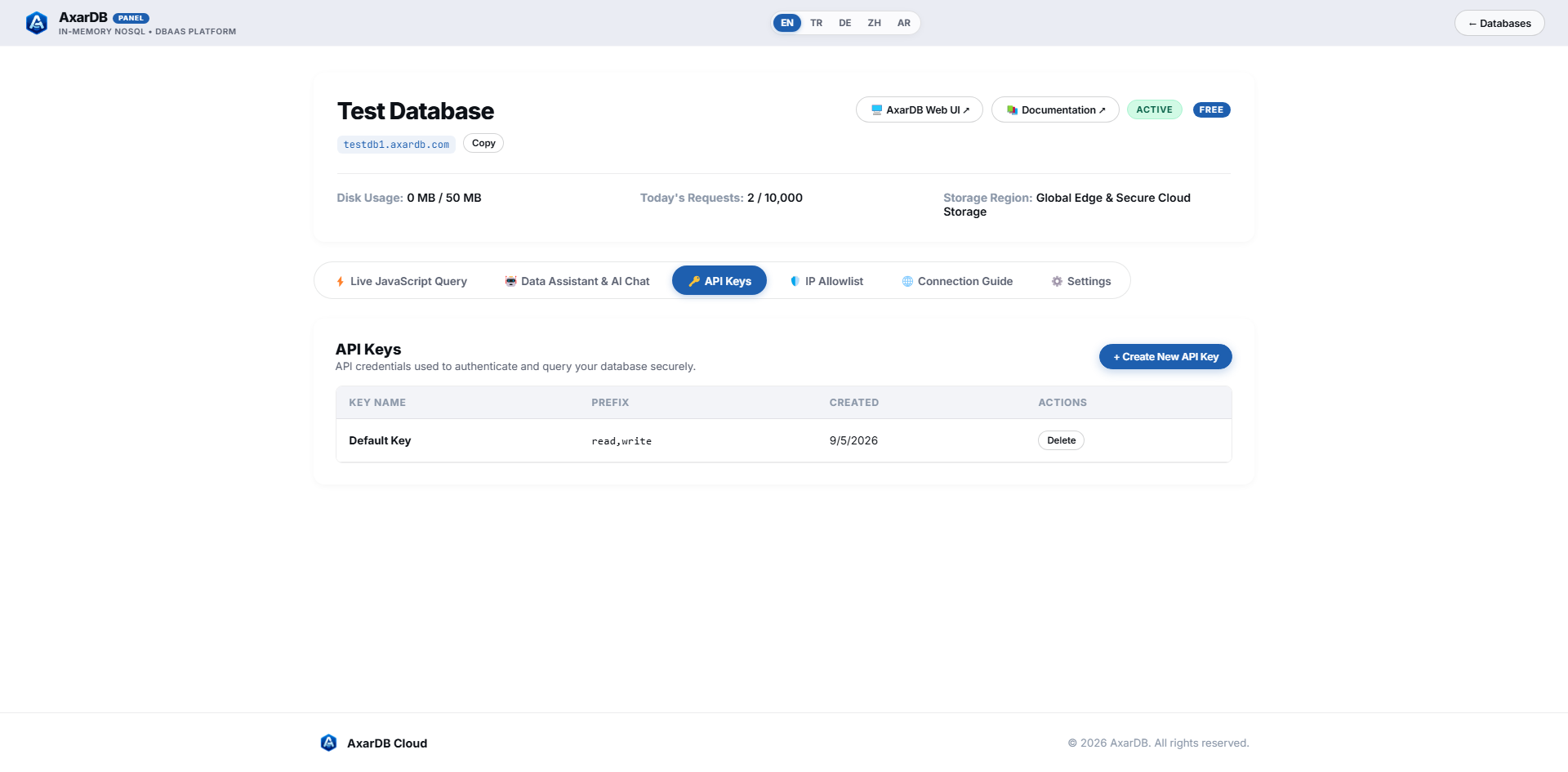Open the Connection Guide tab
Image resolution: width=1568 pixels, height=772 pixels.
coord(957,281)
